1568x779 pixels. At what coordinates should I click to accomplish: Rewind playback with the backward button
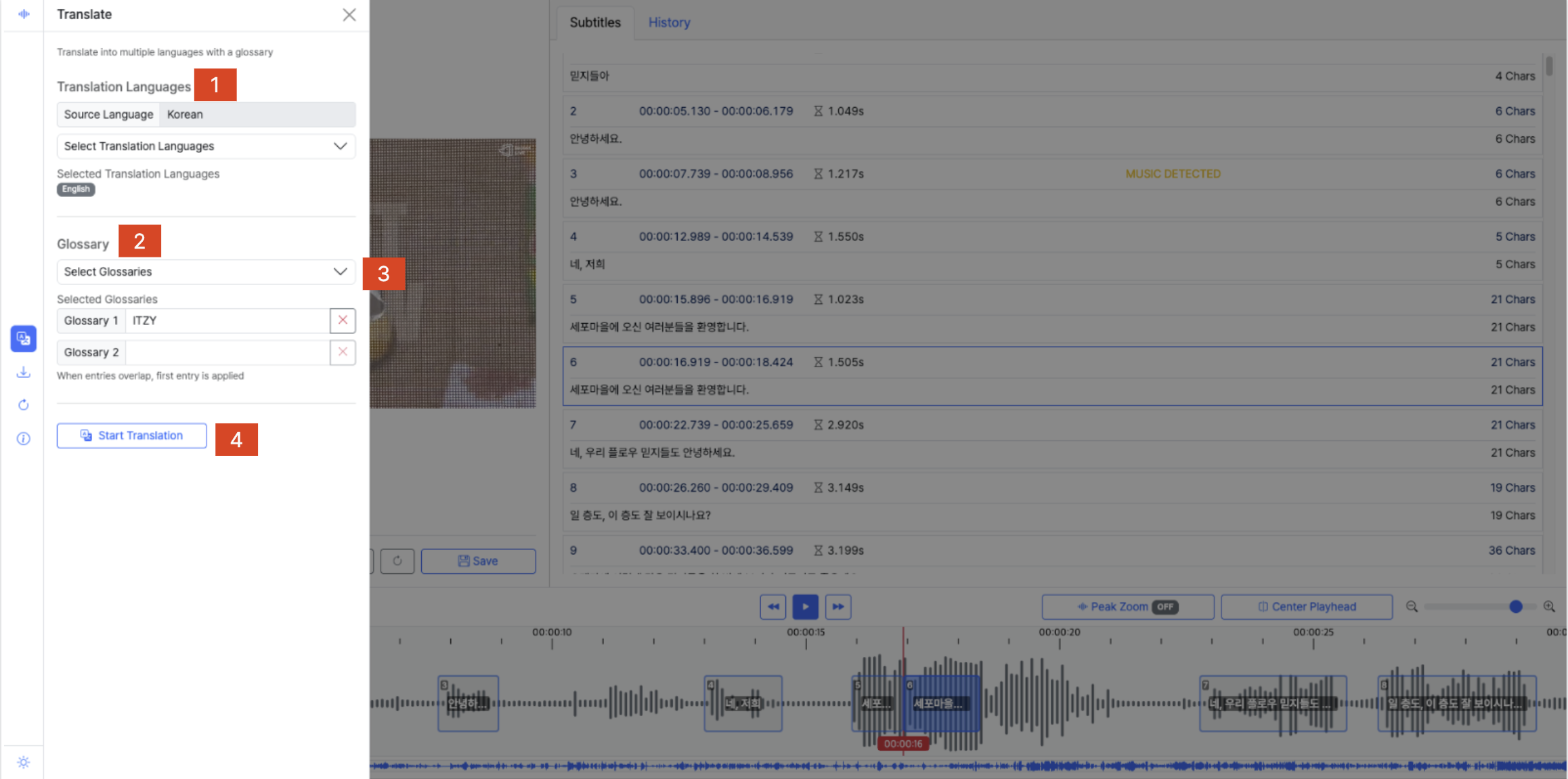(x=773, y=607)
